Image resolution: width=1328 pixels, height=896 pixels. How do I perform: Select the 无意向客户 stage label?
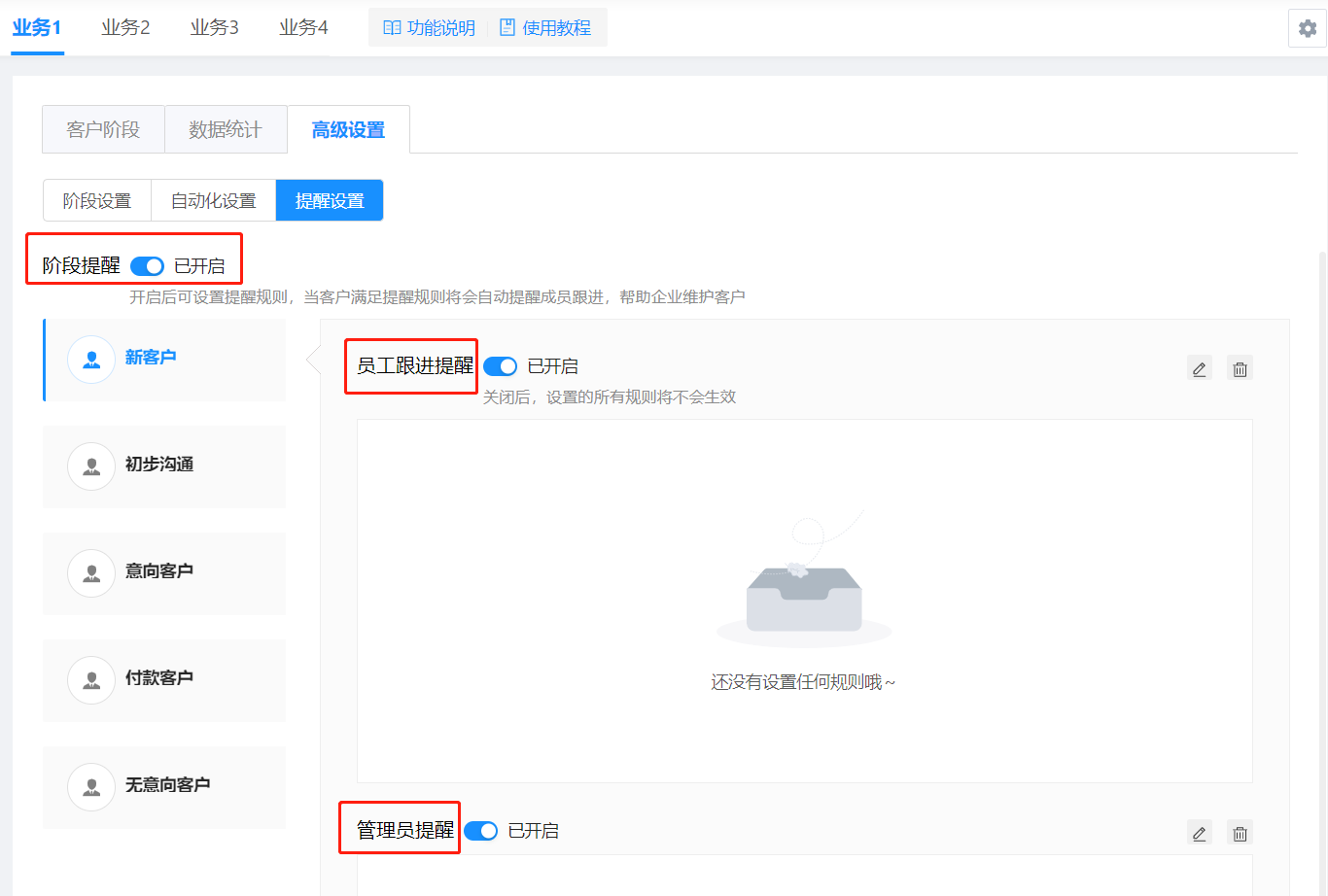click(168, 785)
